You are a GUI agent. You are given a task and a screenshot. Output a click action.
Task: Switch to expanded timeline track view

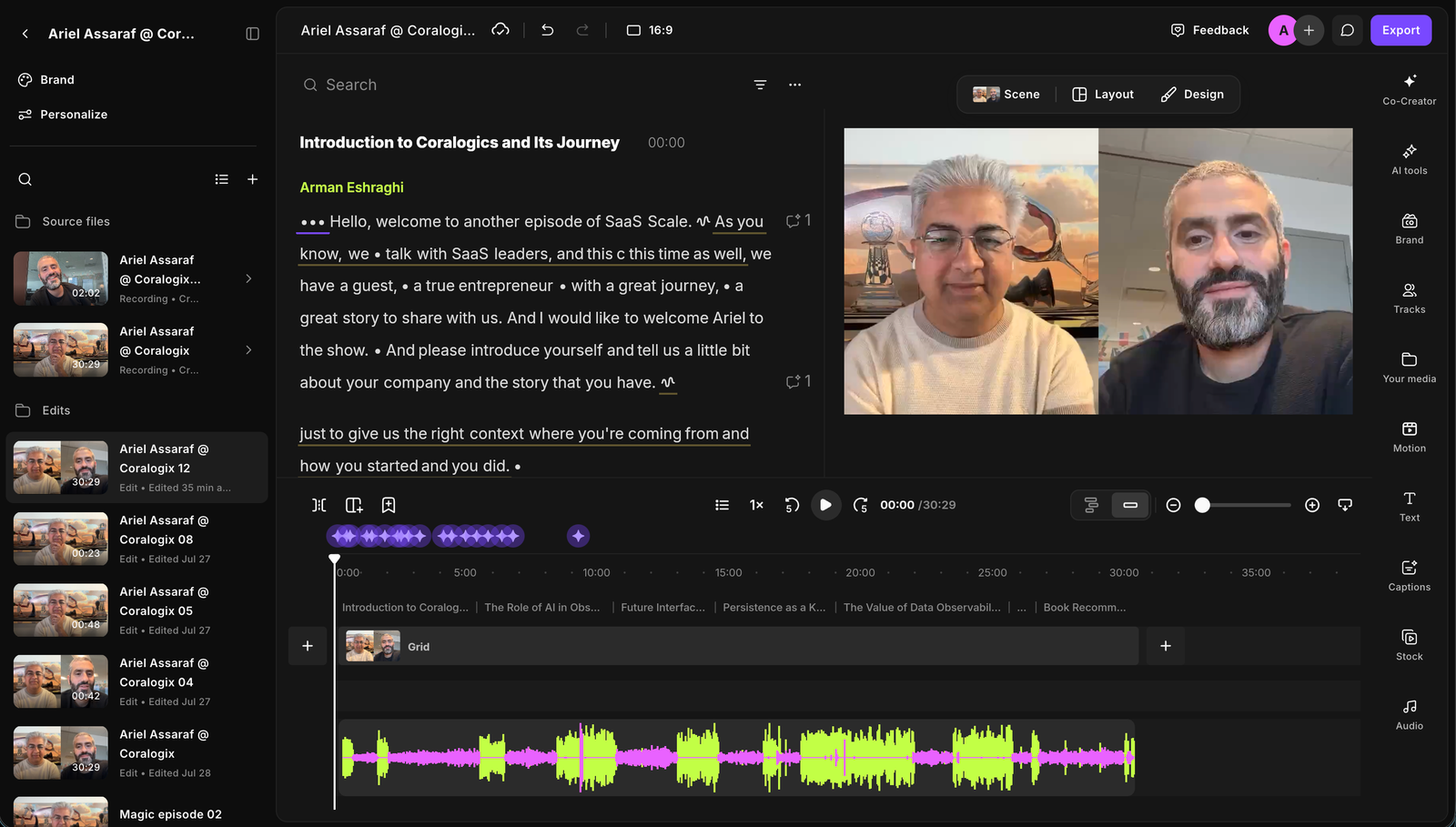click(x=1091, y=505)
